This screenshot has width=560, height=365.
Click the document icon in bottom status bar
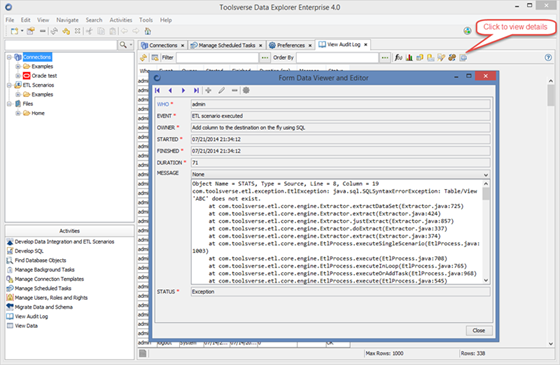point(143,353)
